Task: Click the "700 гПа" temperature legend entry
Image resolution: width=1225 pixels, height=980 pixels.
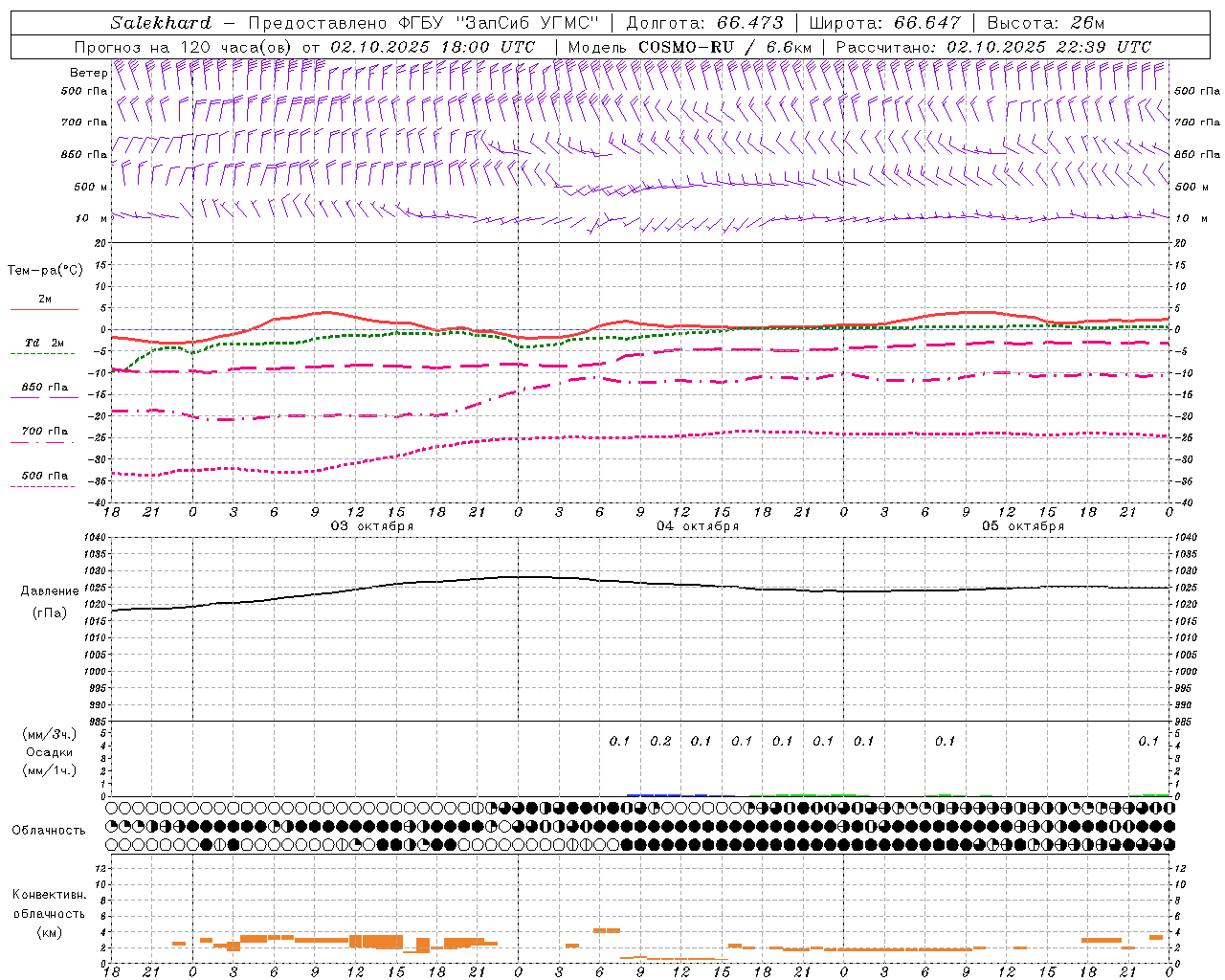Action: pos(45,432)
